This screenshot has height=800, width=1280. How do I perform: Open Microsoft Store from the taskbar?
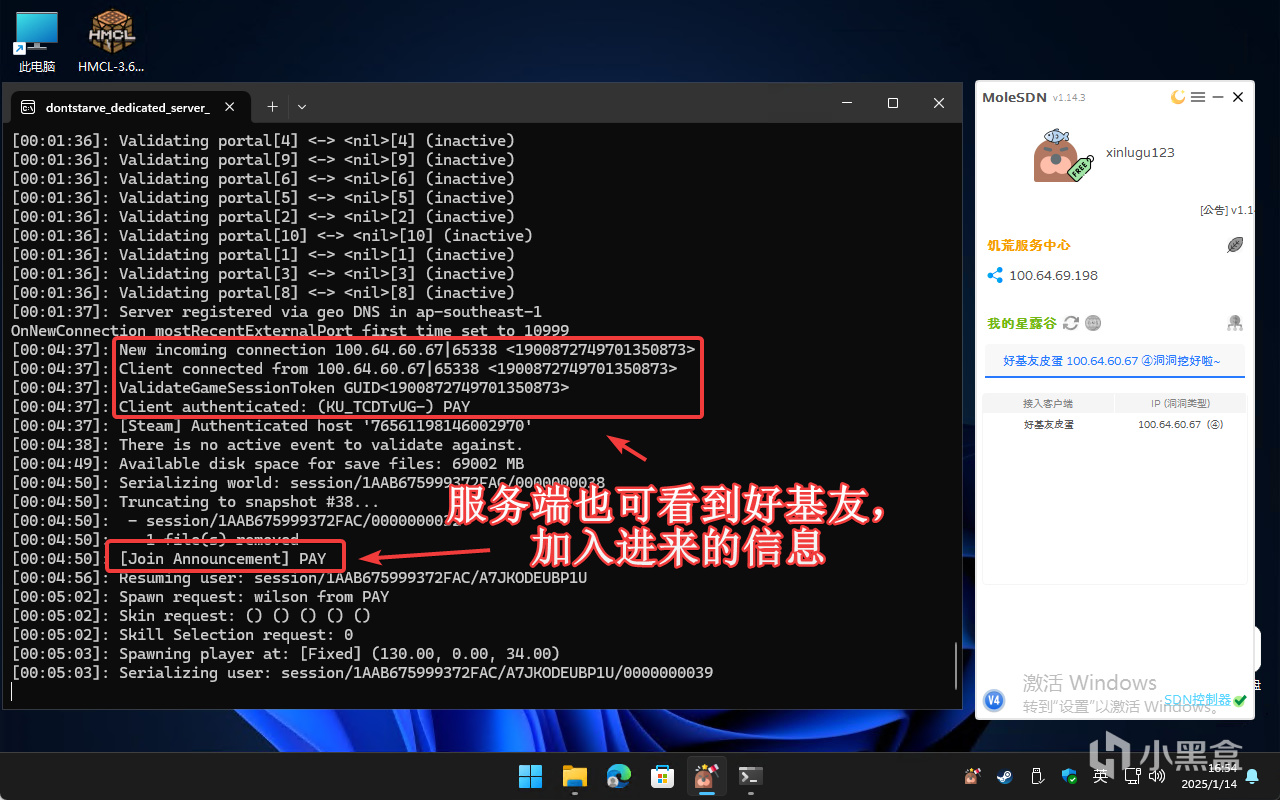662,776
